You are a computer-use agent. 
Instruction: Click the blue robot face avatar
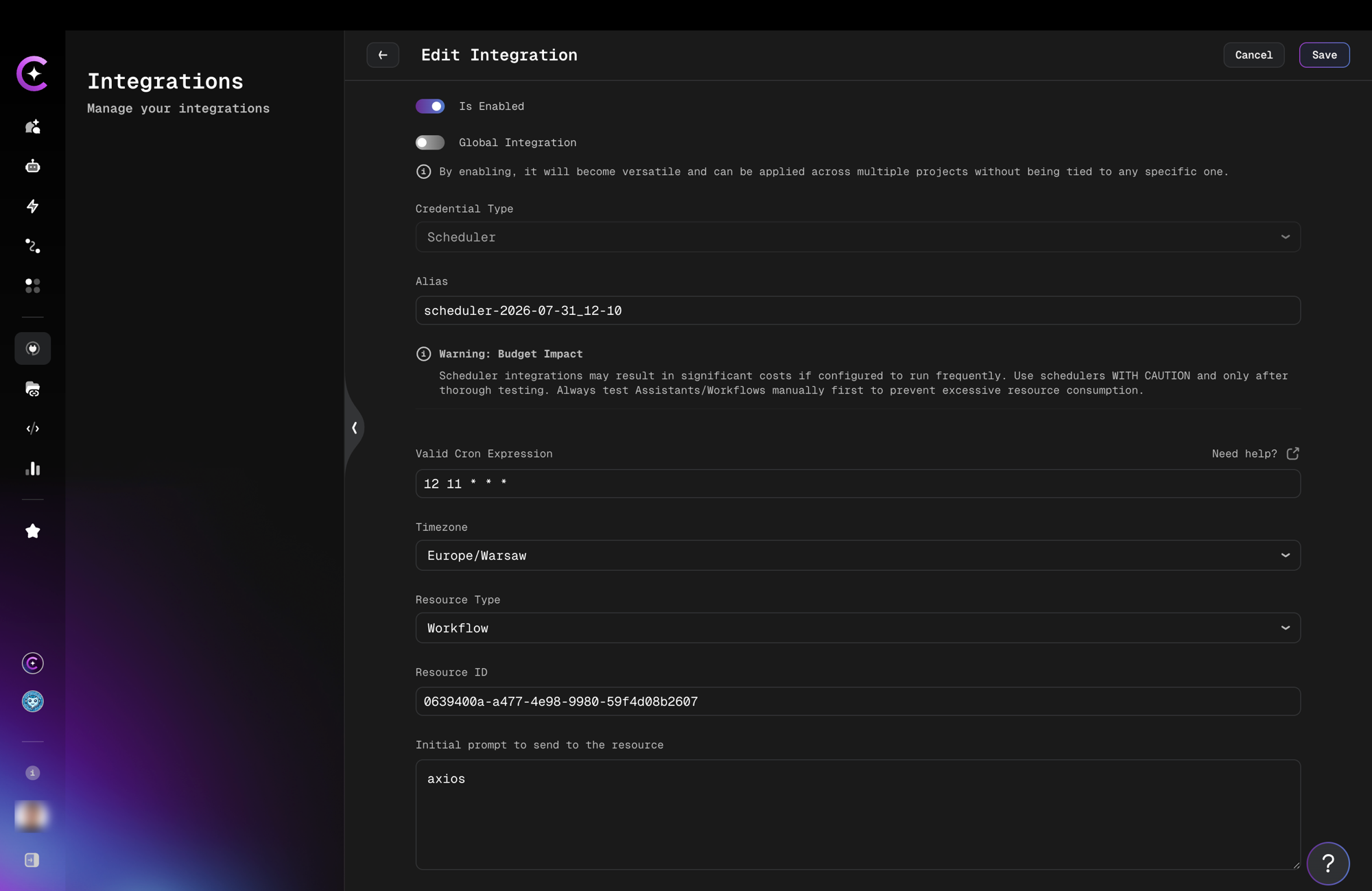point(32,701)
